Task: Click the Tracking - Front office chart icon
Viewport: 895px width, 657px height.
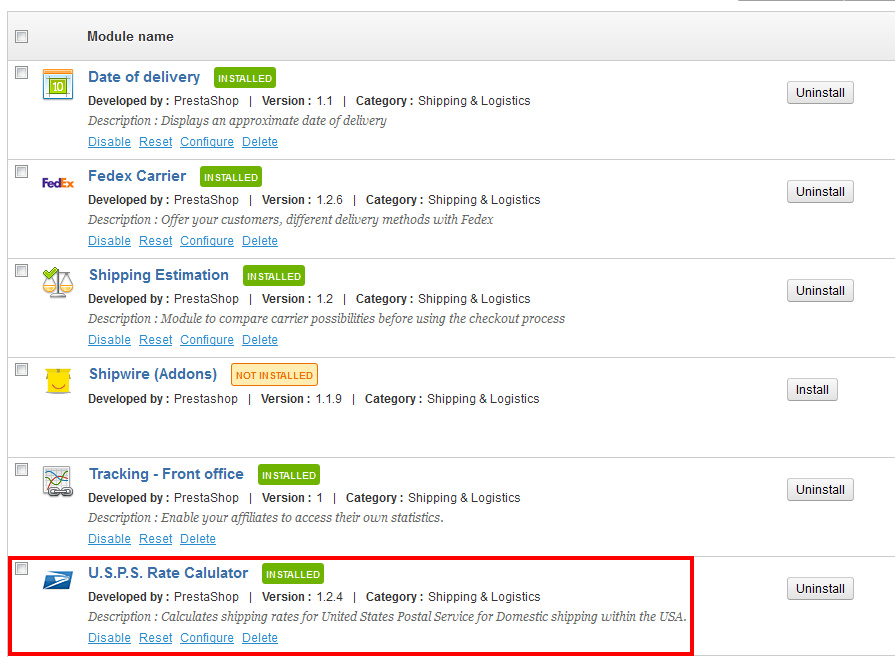Action: pos(58,481)
